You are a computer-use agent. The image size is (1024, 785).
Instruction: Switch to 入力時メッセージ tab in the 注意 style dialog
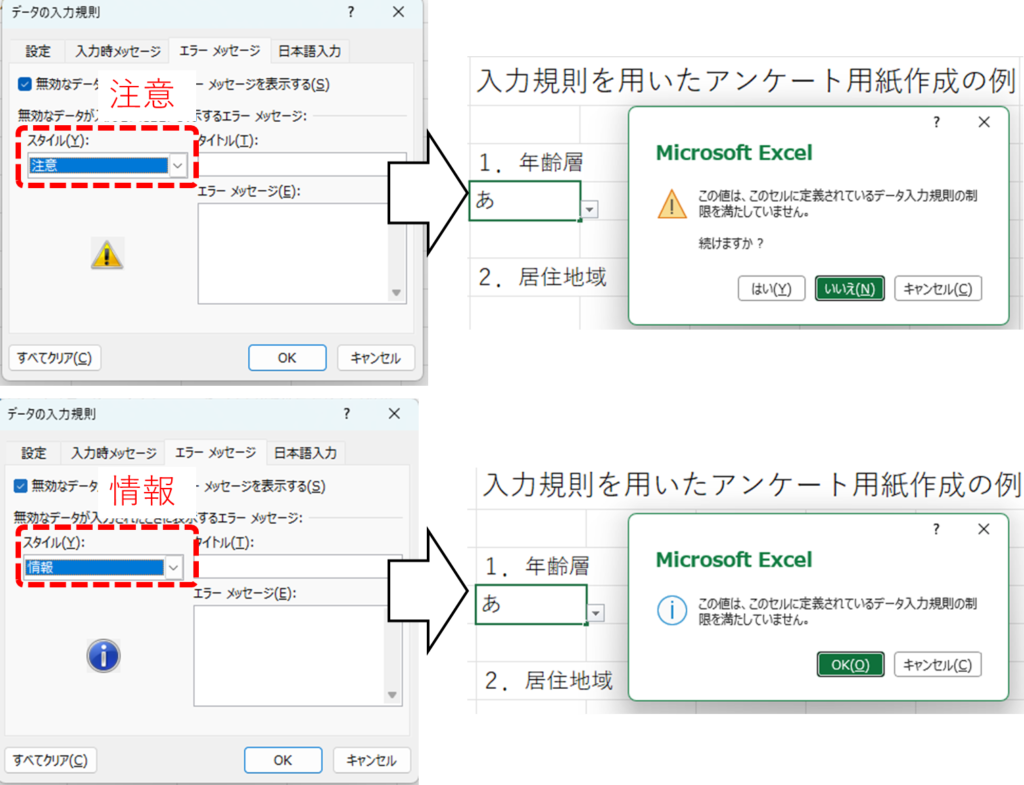(118, 51)
